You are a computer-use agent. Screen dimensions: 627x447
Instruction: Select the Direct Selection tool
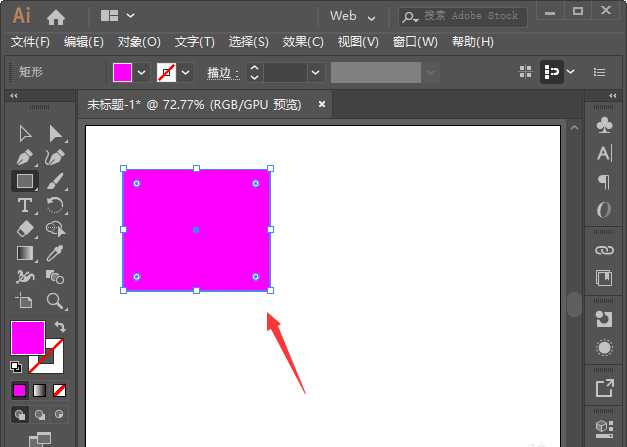coord(56,133)
